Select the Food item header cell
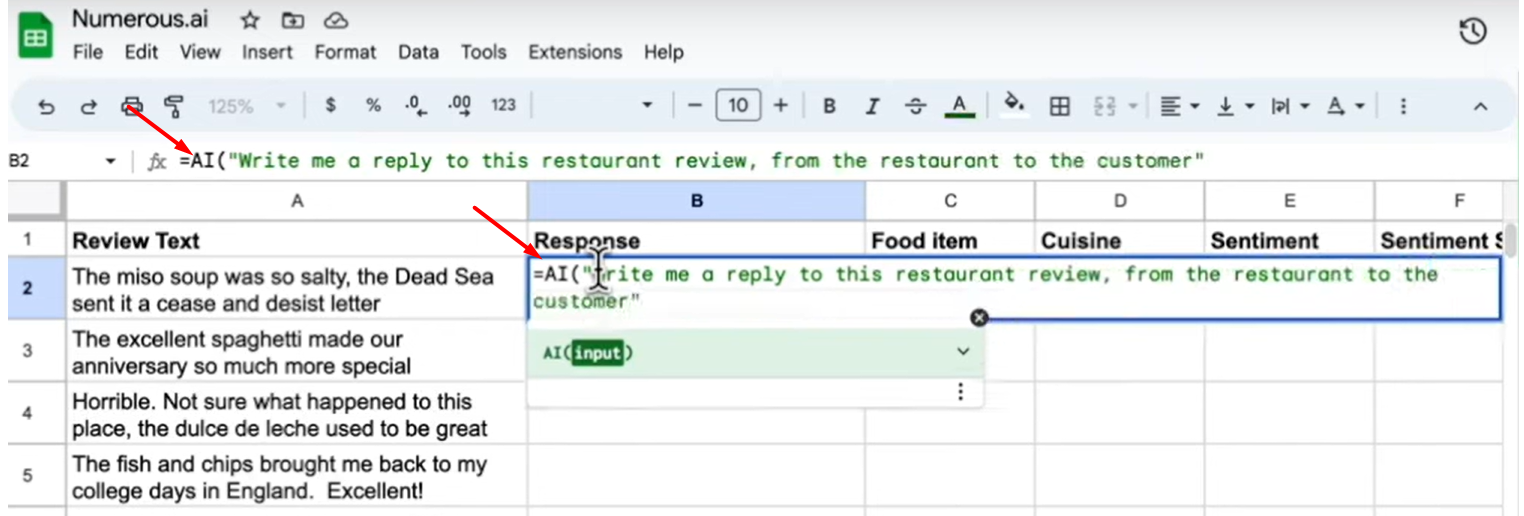Image resolution: width=1524 pixels, height=516 pixels. 950,240
